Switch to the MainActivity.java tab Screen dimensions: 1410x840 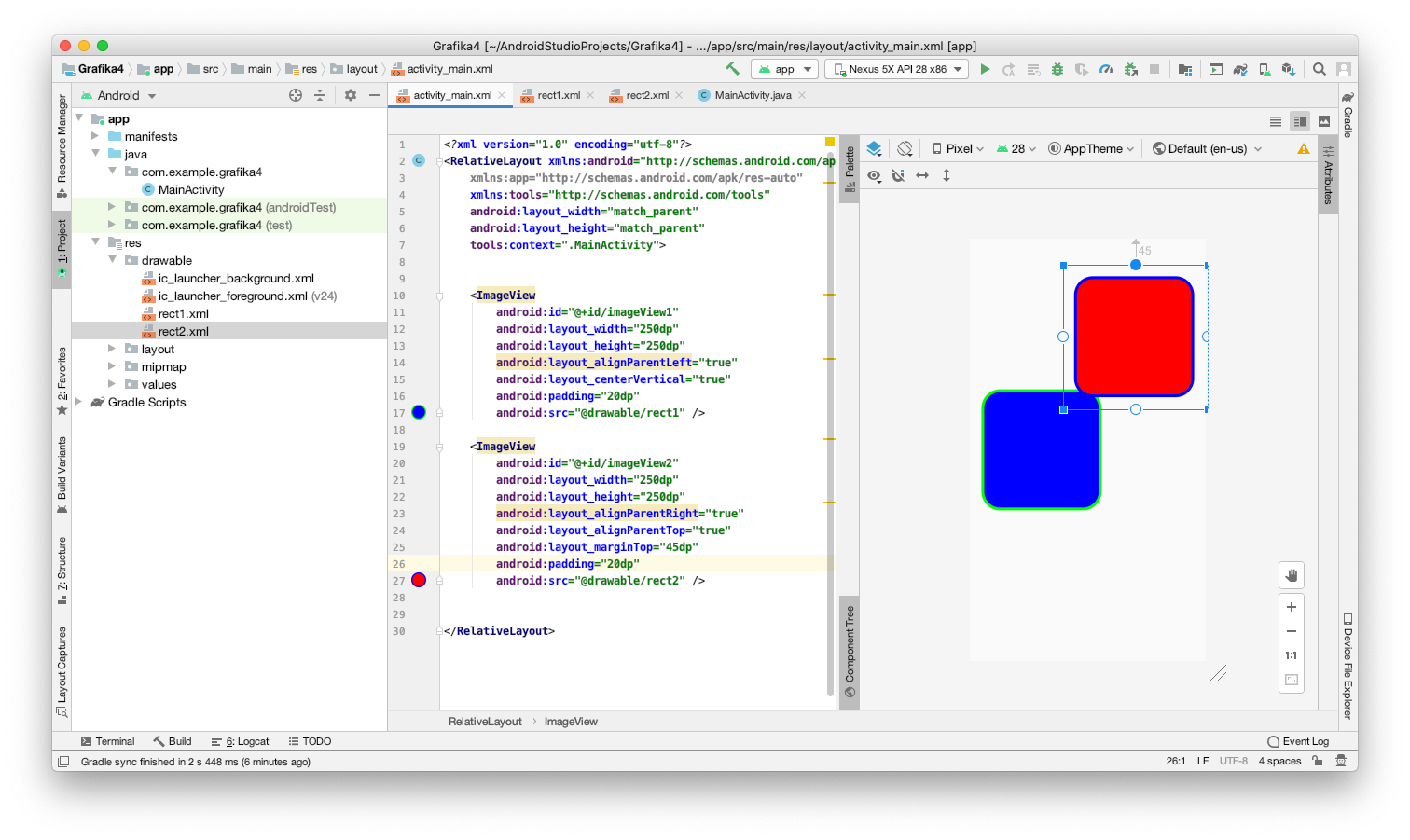(752, 95)
